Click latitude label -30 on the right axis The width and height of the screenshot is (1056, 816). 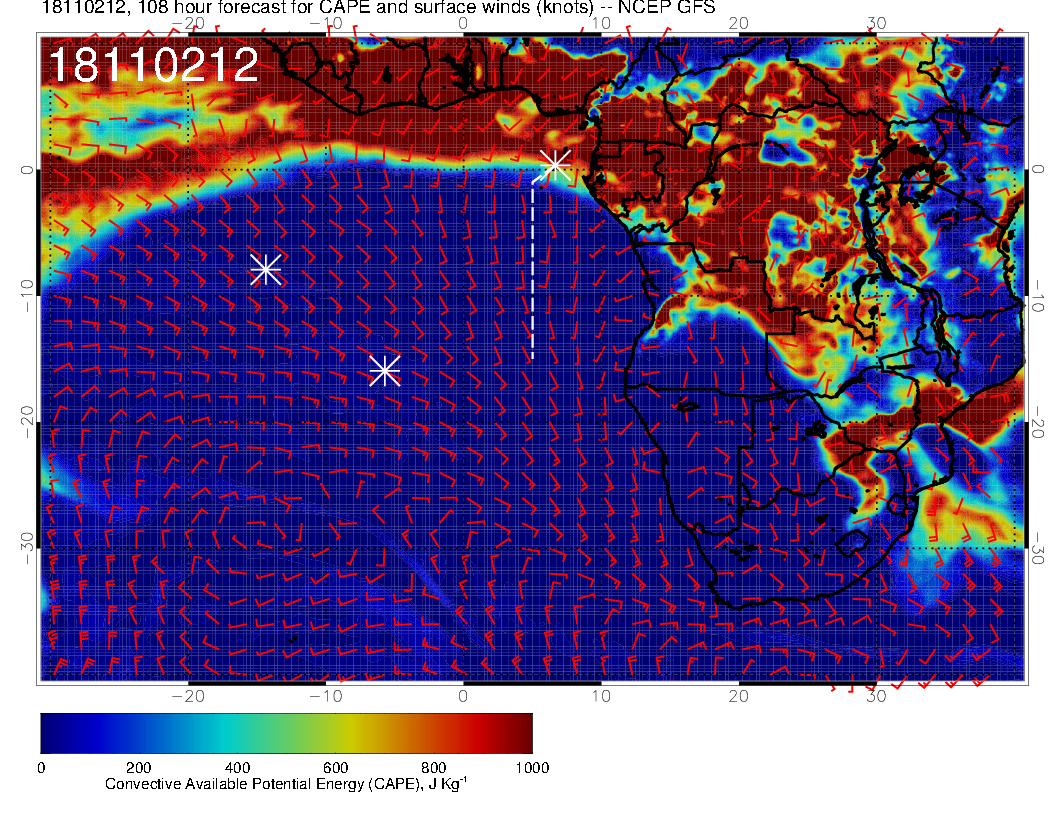(1038, 549)
